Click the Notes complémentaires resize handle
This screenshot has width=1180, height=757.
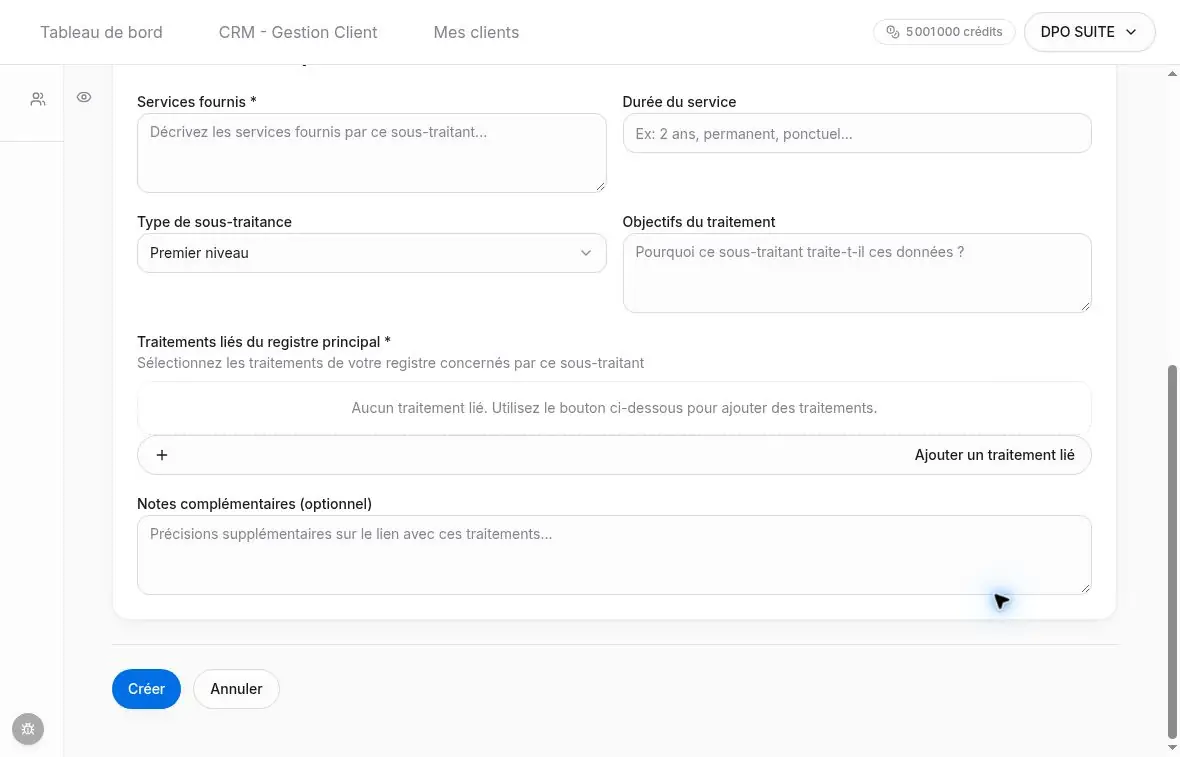coord(1084,588)
